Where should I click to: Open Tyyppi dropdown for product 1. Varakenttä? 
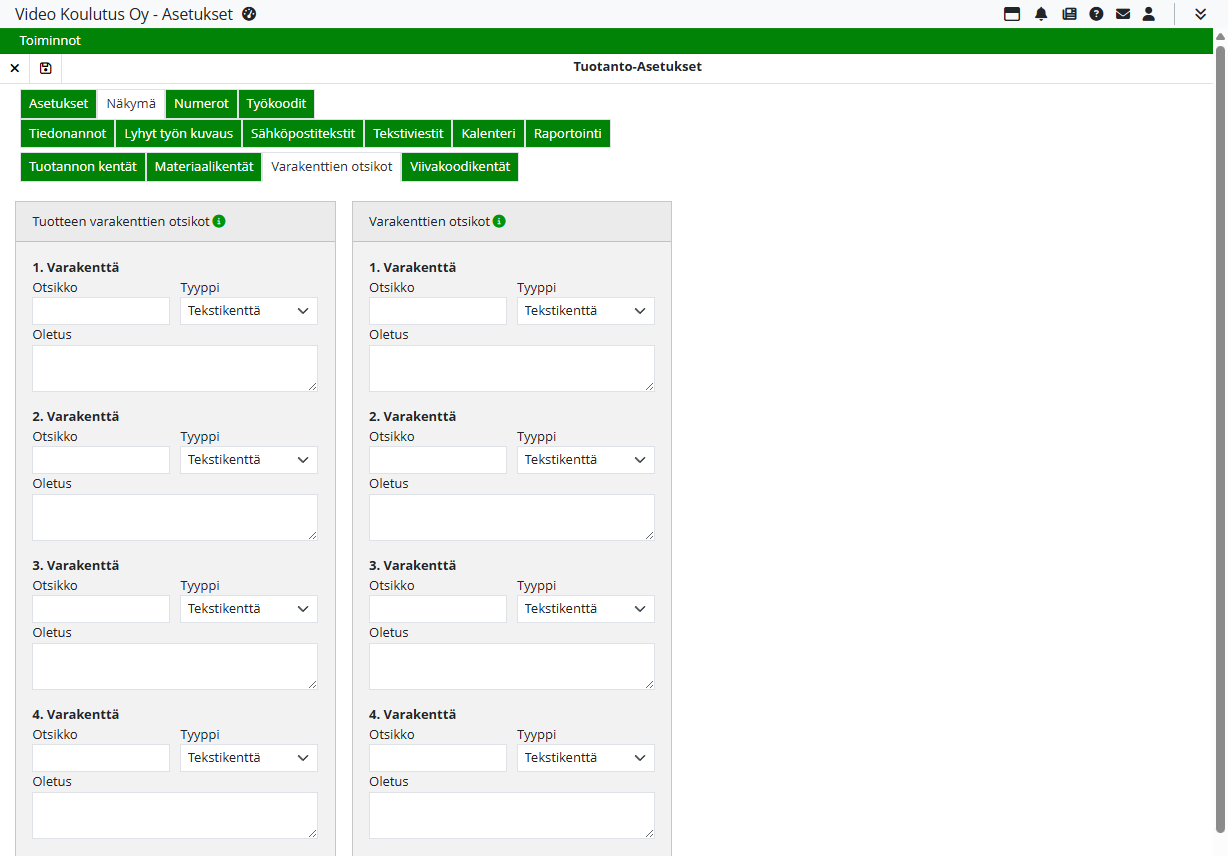point(249,311)
